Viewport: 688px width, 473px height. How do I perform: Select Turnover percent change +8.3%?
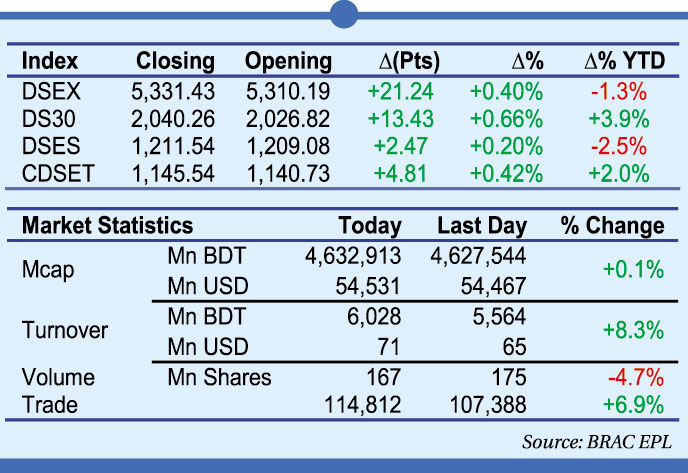[634, 331]
